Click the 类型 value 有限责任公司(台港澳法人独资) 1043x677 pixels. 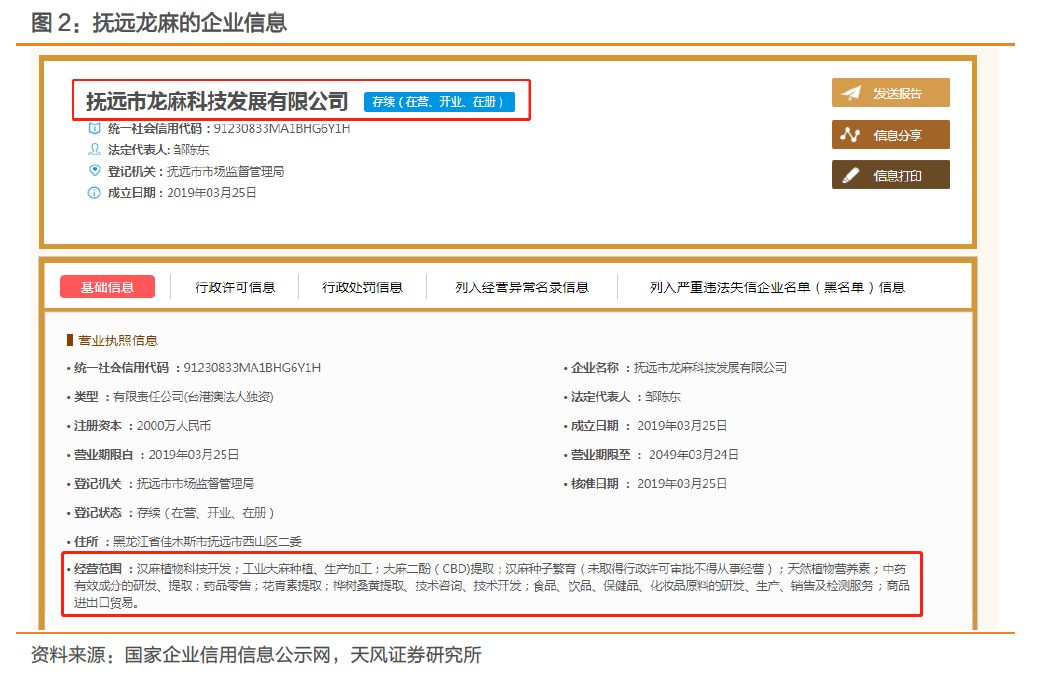pyautogui.click(x=193, y=397)
